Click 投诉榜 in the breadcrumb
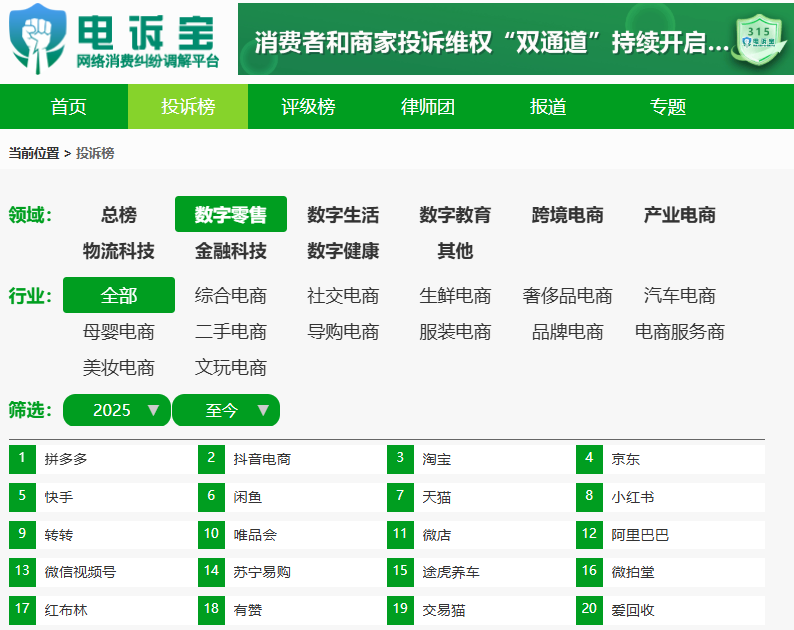Viewport: 794px width, 630px height. click(95, 153)
